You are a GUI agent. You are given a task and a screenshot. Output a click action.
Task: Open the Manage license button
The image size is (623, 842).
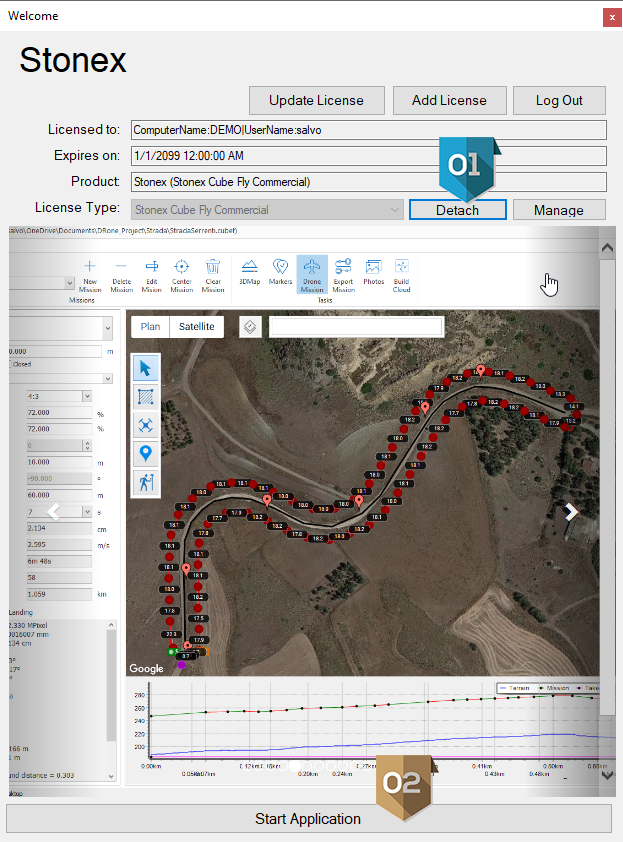pos(559,209)
